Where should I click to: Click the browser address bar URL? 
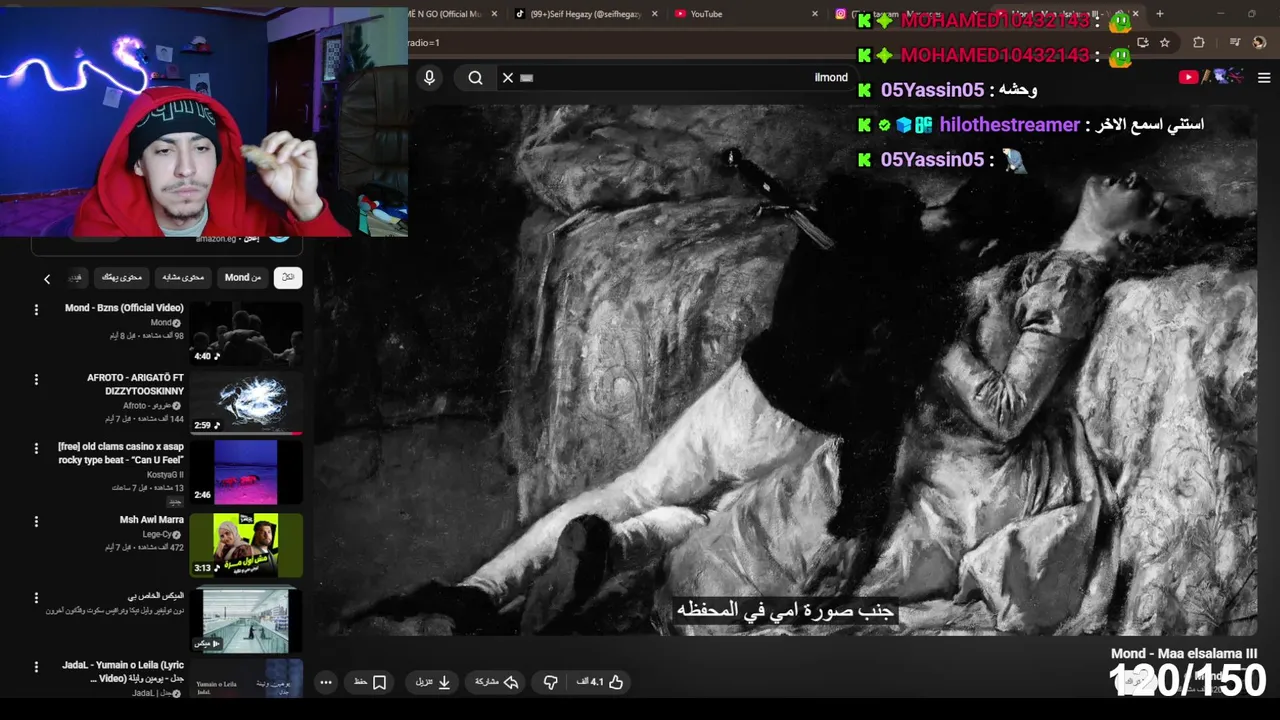[x=423, y=43]
